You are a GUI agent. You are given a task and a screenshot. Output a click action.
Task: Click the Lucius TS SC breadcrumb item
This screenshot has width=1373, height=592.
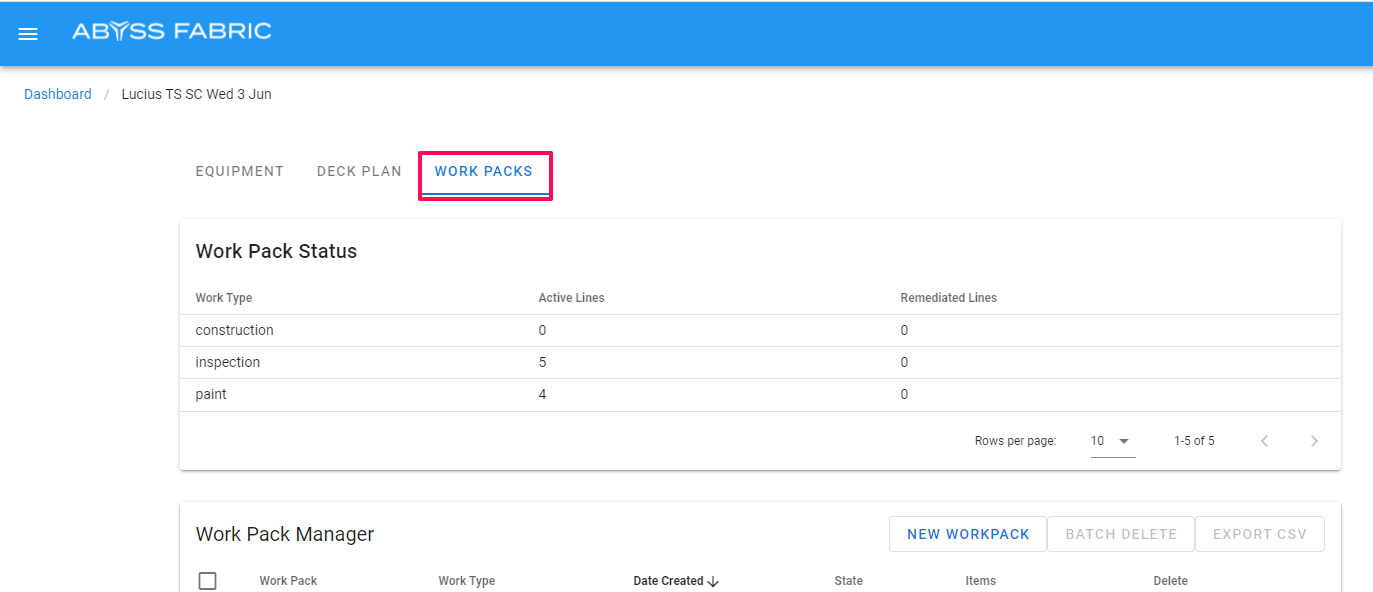pos(196,94)
